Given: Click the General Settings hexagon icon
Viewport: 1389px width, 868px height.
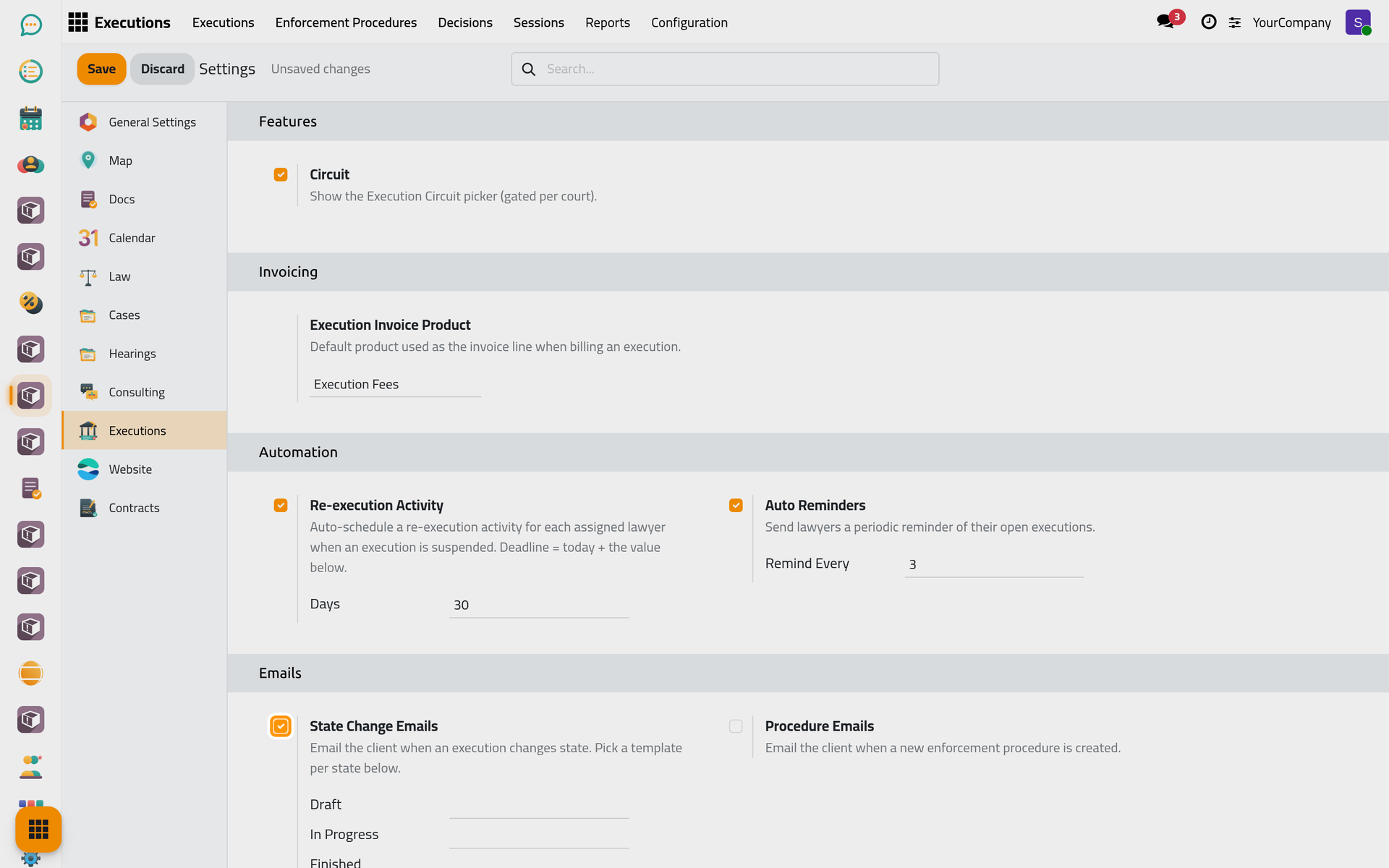Looking at the screenshot, I should point(88,122).
